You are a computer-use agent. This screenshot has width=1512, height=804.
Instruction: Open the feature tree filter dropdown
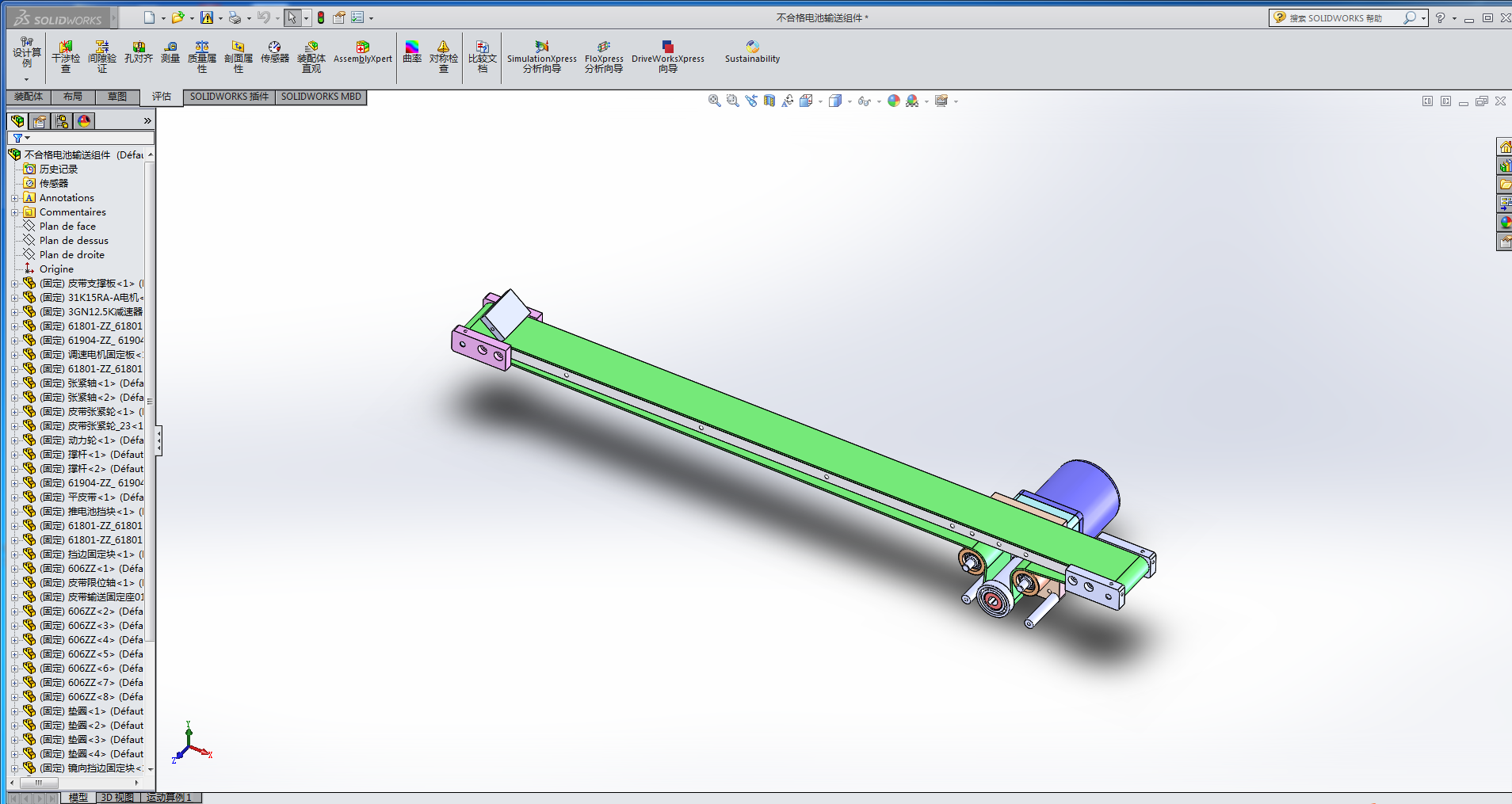tap(21, 139)
